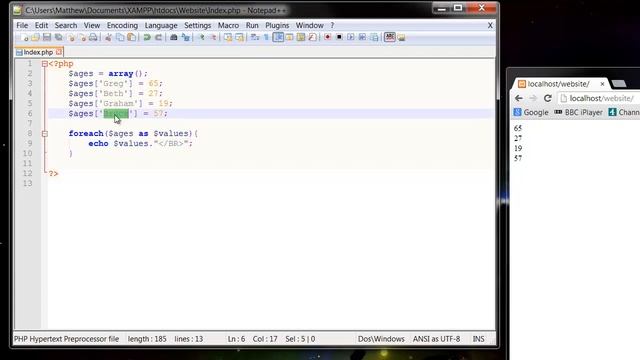Click the browser address bar
The width and height of the screenshot is (640, 360).
click(599, 98)
